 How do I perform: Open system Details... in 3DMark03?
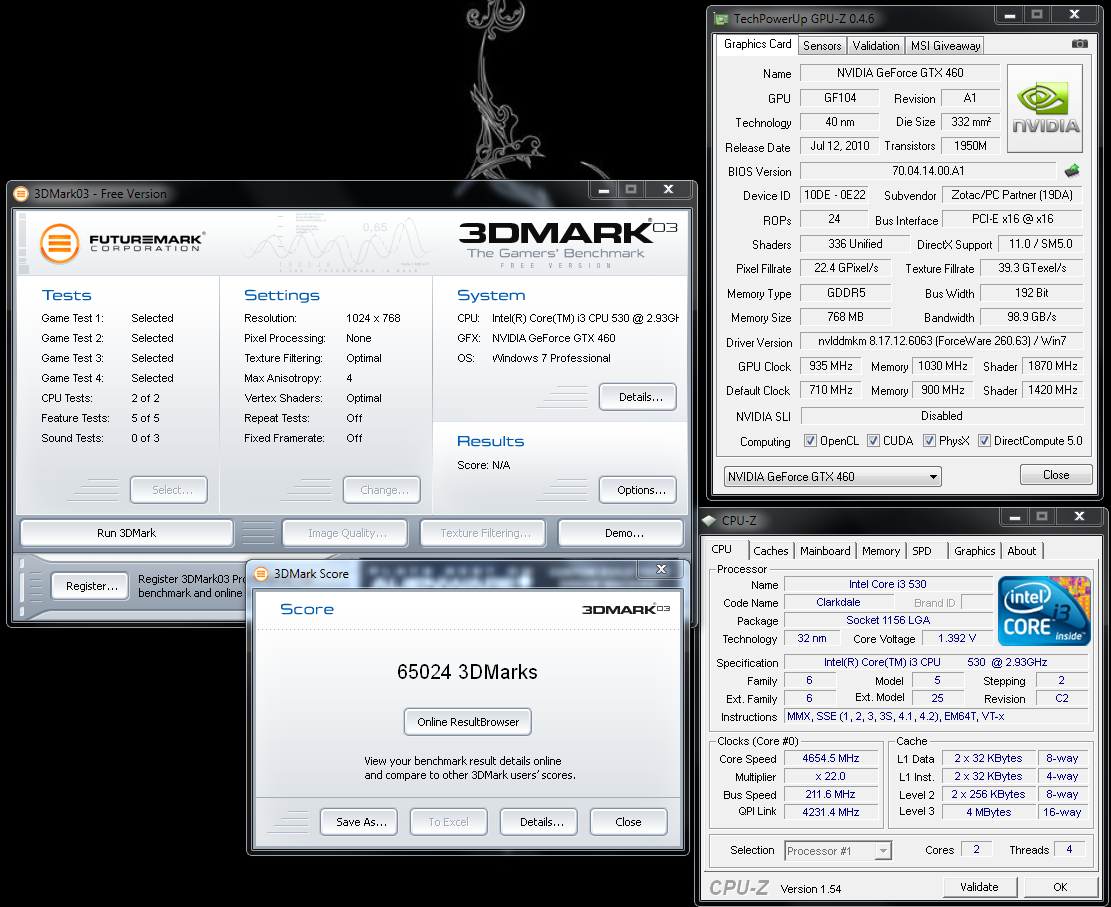point(638,397)
